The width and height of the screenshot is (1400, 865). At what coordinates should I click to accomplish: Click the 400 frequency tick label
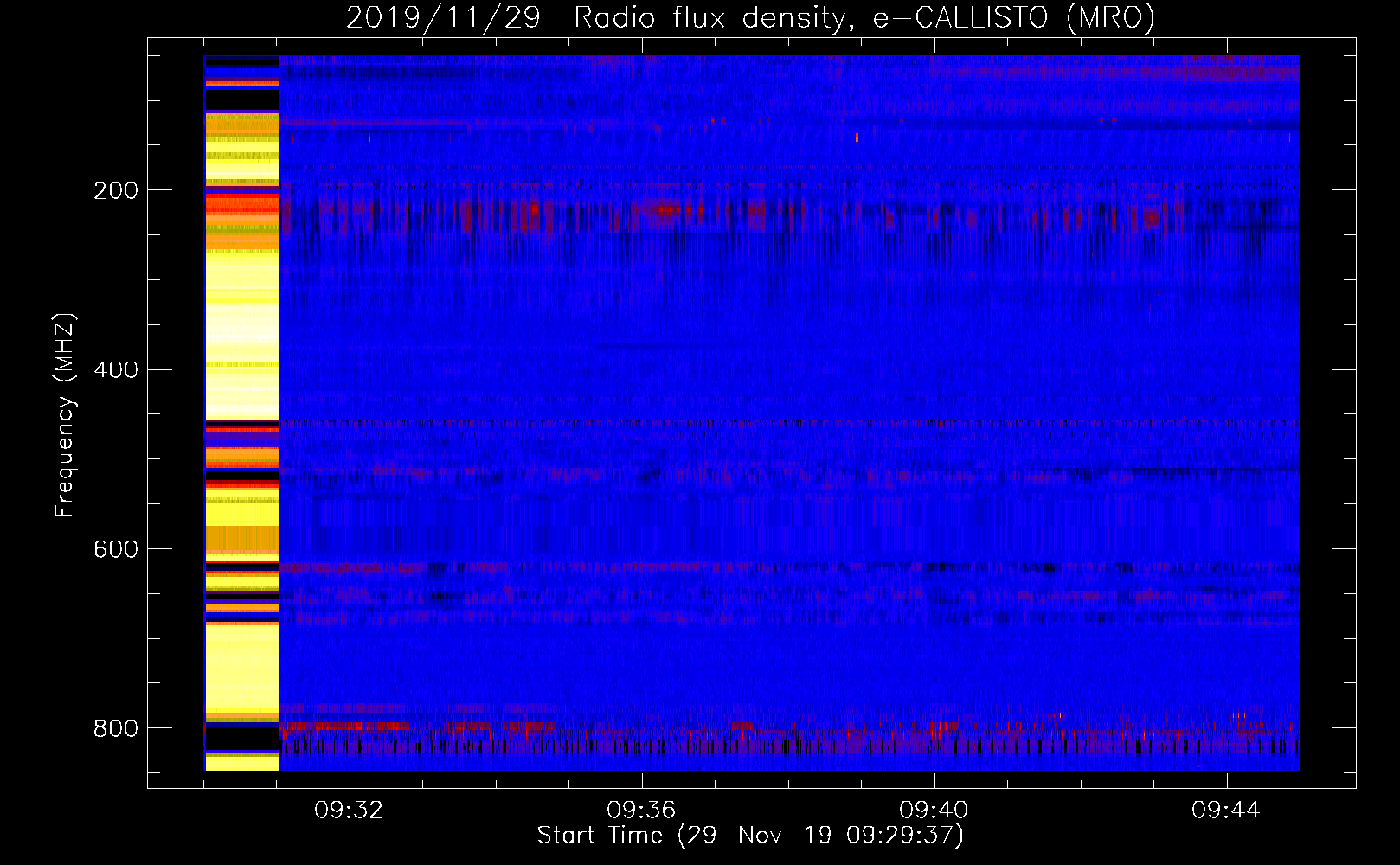[115, 370]
